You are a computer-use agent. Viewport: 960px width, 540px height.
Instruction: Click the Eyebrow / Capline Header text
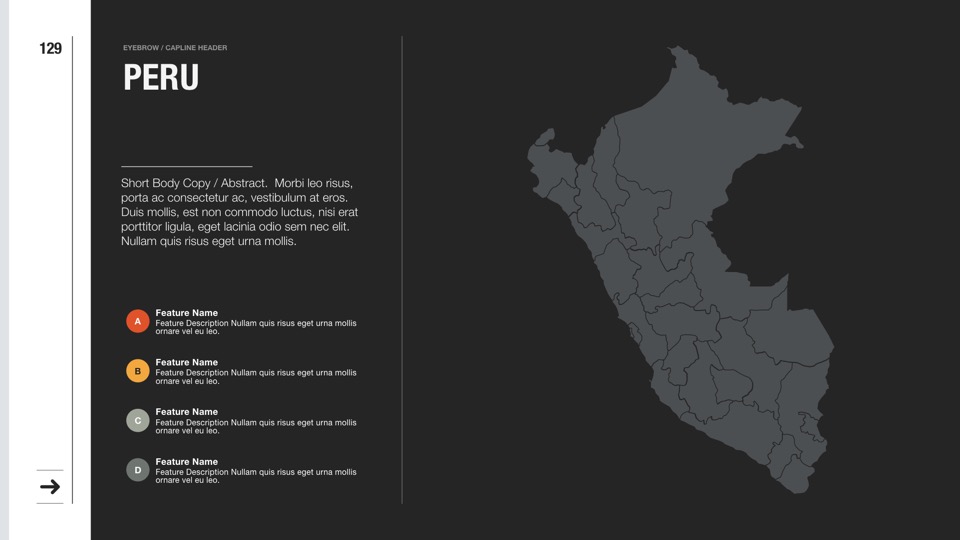[175, 48]
